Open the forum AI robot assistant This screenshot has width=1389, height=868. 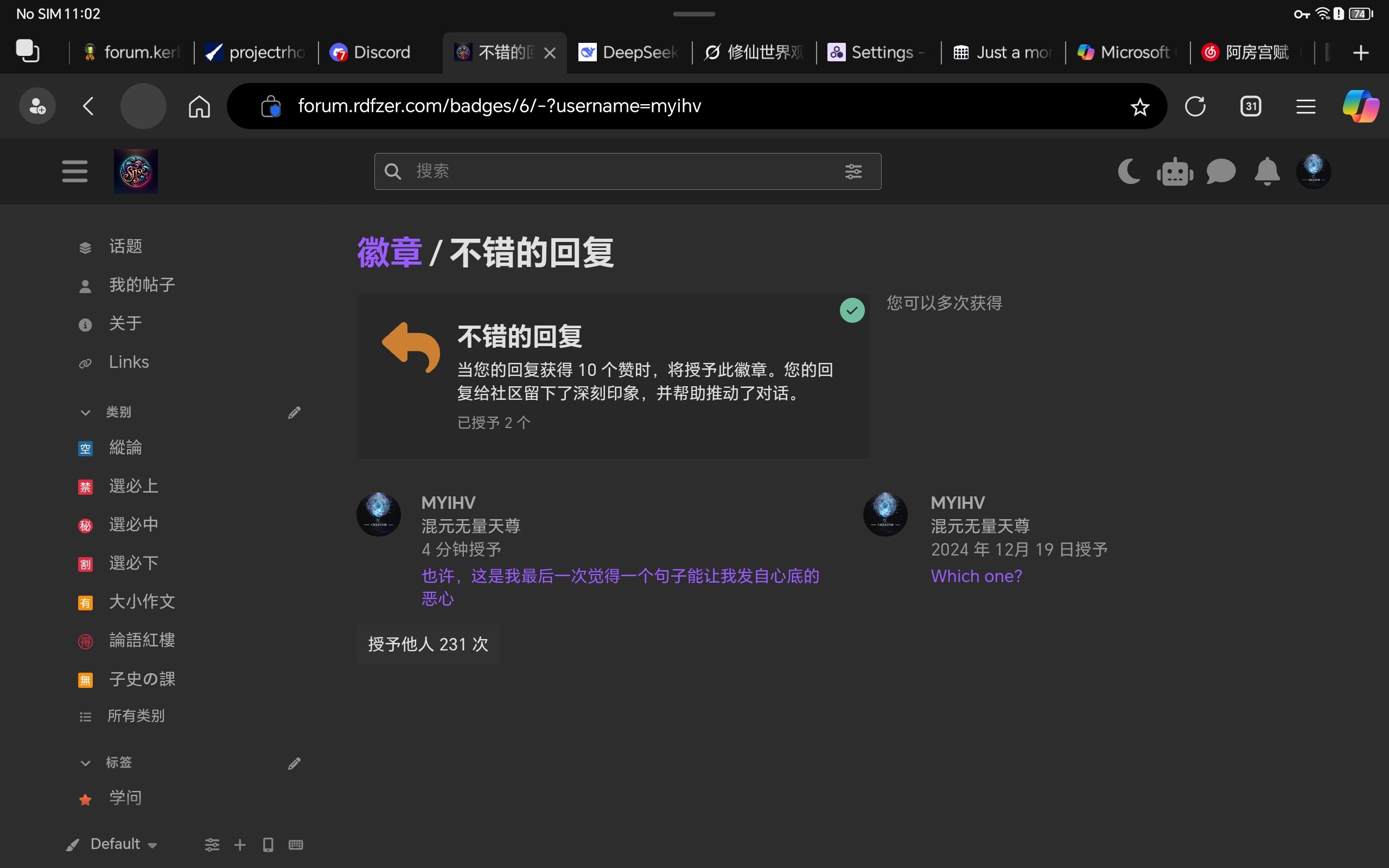coord(1174,171)
